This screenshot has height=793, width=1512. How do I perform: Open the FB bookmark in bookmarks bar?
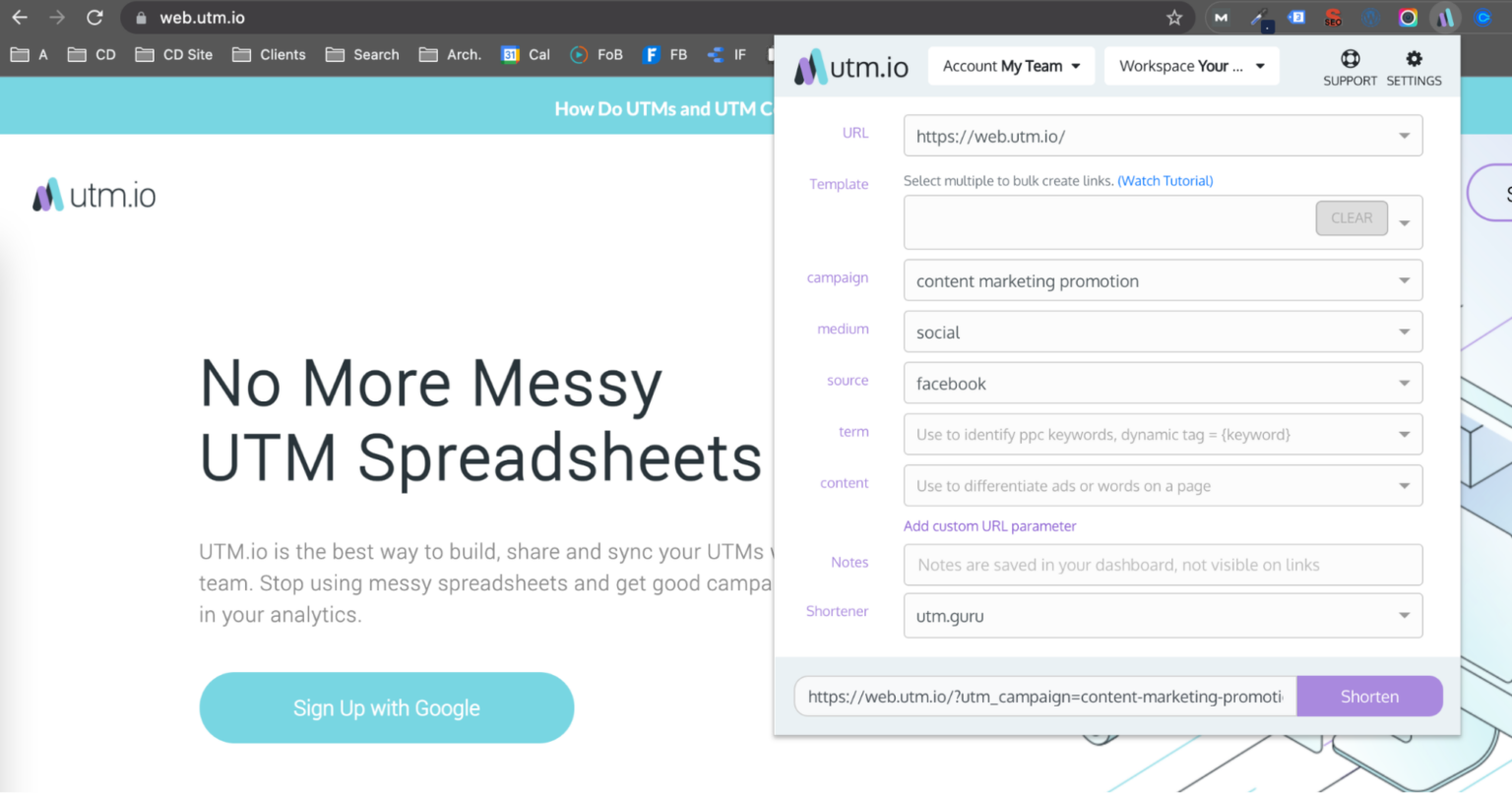click(665, 55)
